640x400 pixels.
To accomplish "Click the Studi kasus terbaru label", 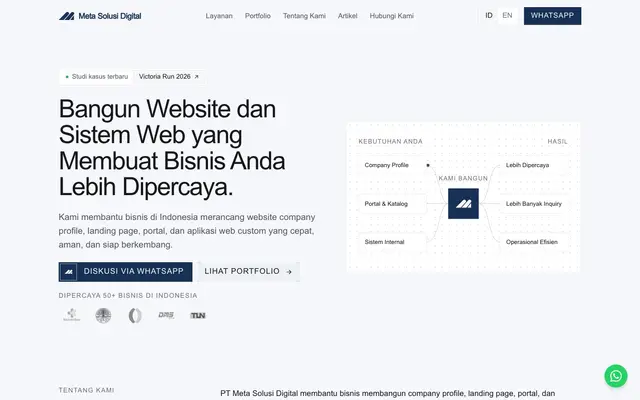I will tap(100, 77).
